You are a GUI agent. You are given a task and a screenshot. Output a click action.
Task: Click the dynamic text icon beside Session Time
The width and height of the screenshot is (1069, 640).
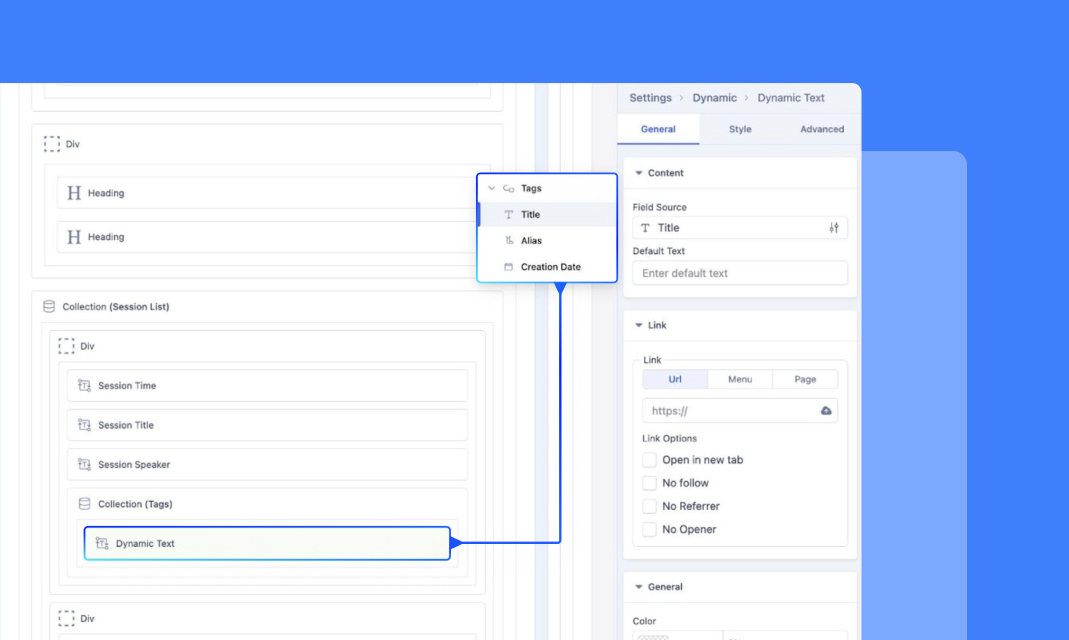(85, 386)
